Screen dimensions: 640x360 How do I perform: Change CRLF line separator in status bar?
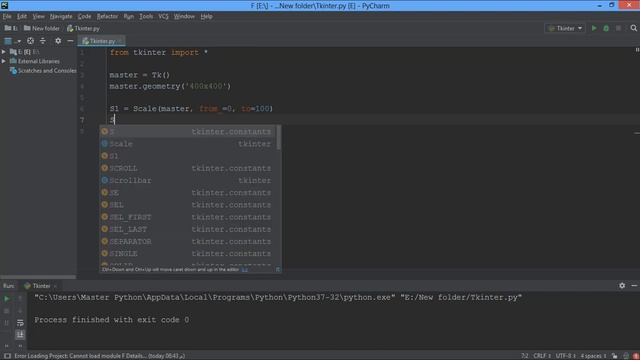coord(542,356)
